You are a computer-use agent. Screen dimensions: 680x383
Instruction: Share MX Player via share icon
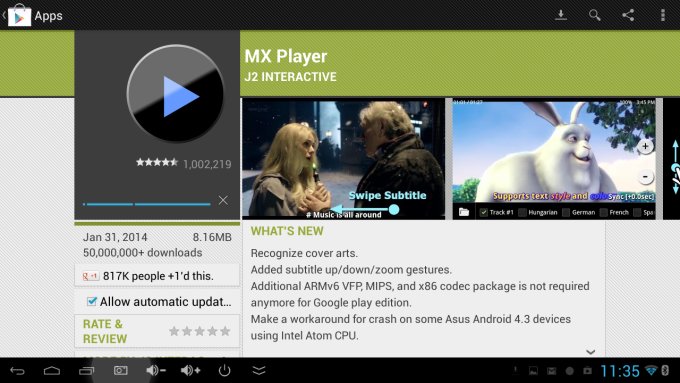[628, 15]
